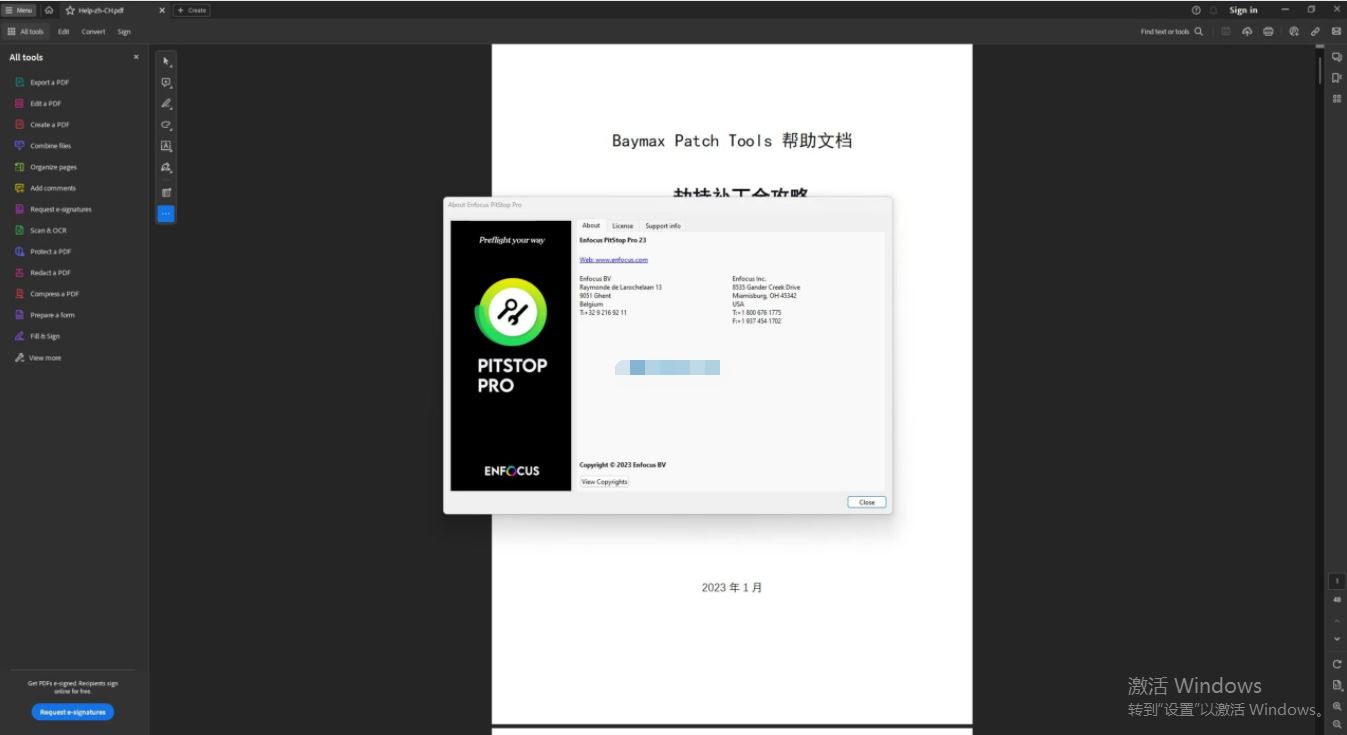Expand View more tools list
1347x735 pixels.
tap(38, 358)
